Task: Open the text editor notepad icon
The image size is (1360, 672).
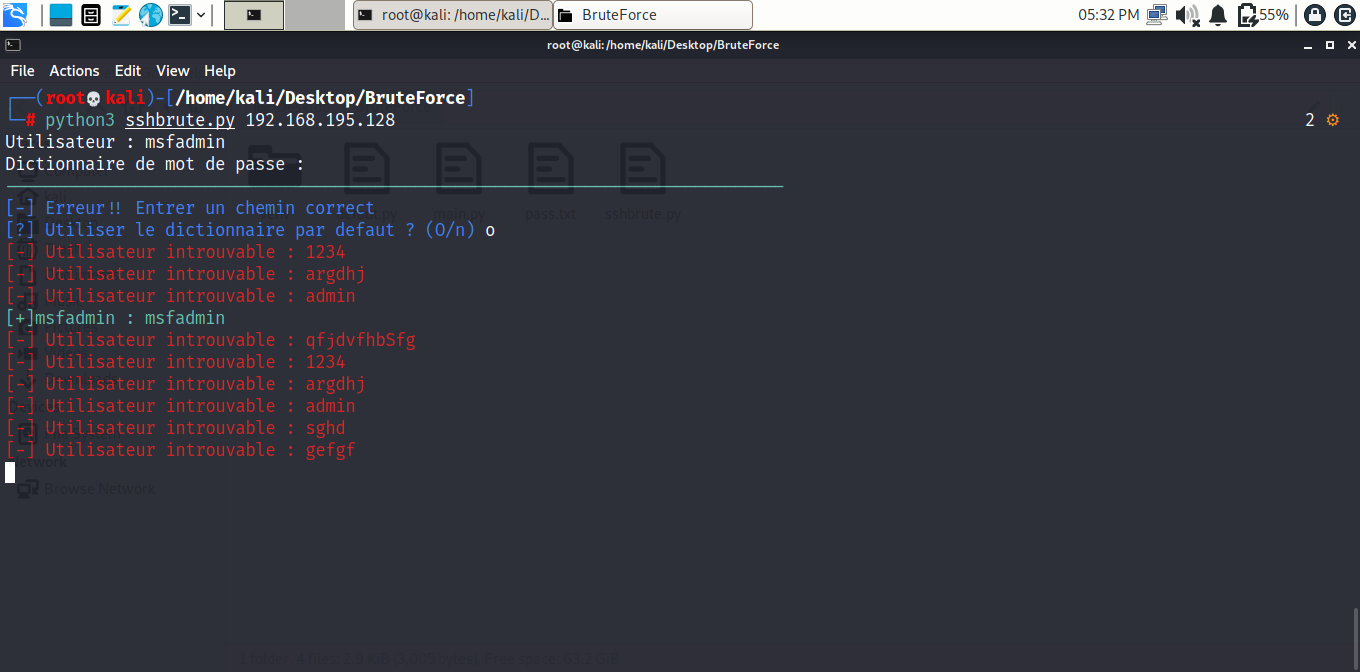Action: click(121, 15)
